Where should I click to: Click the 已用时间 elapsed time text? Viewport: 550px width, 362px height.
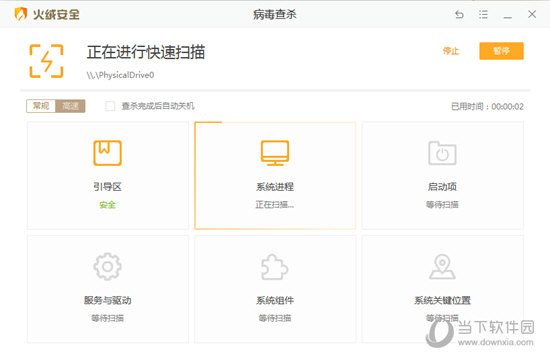(x=487, y=107)
